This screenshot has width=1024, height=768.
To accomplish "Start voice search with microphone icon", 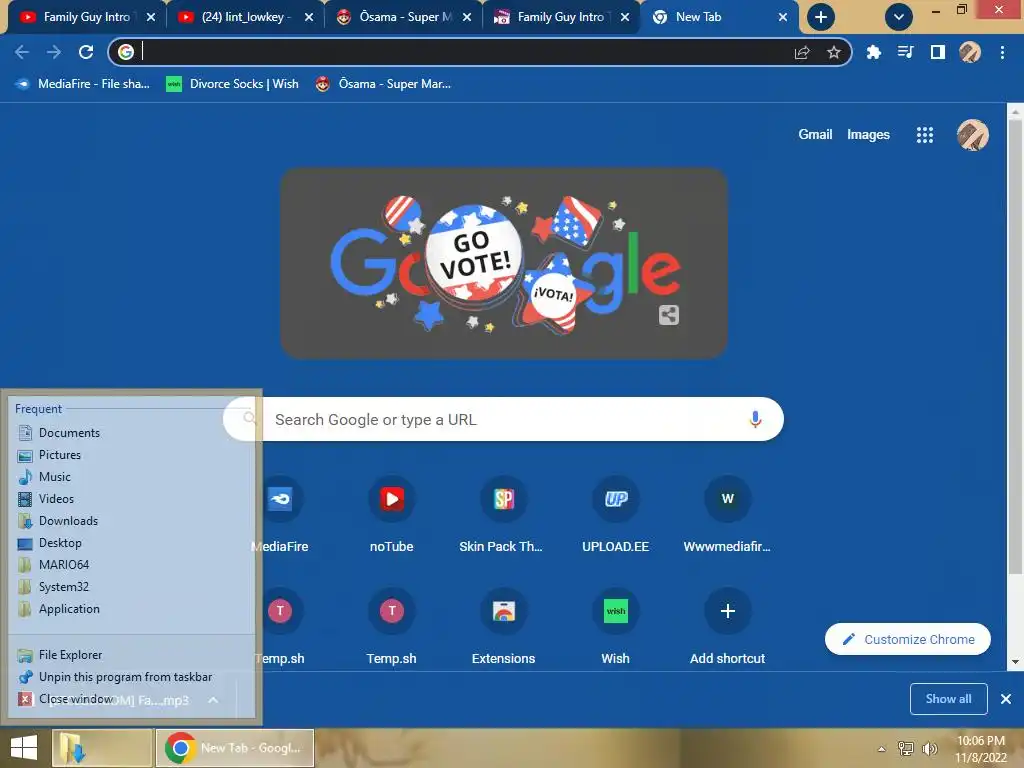I will pyautogui.click(x=755, y=419).
